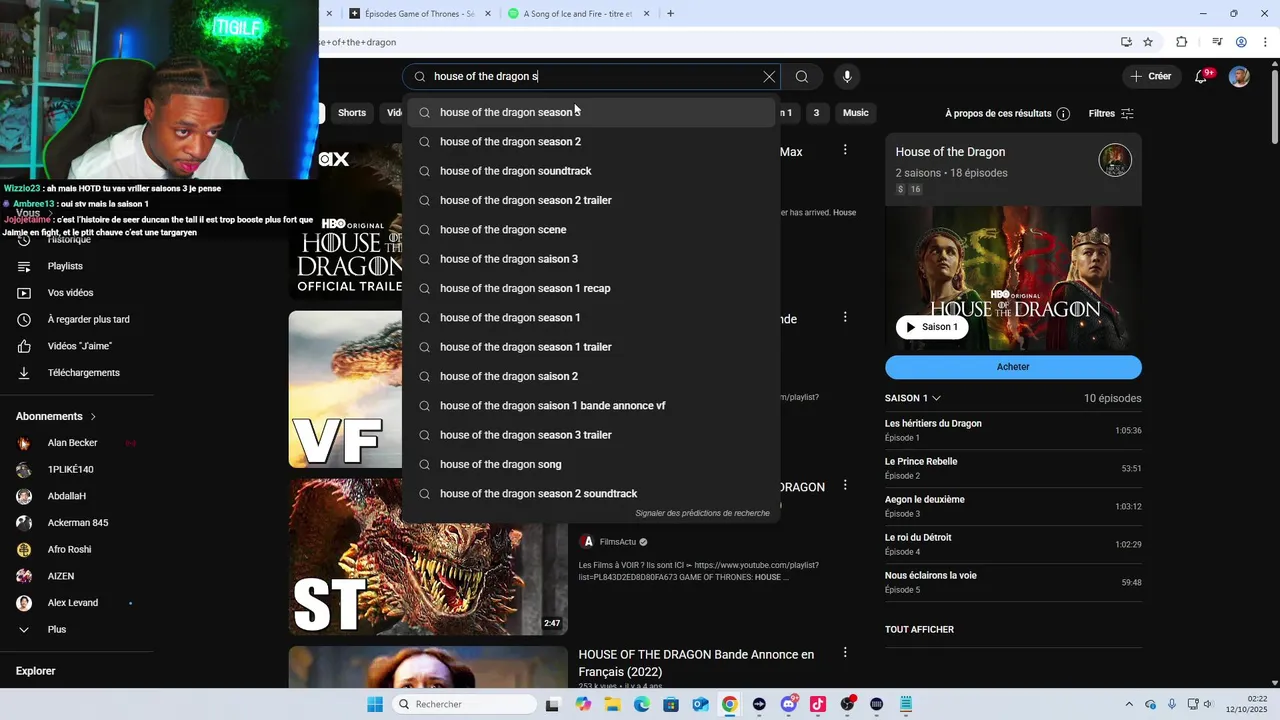
Task: Open the Filtres options
Action: (x=1111, y=113)
